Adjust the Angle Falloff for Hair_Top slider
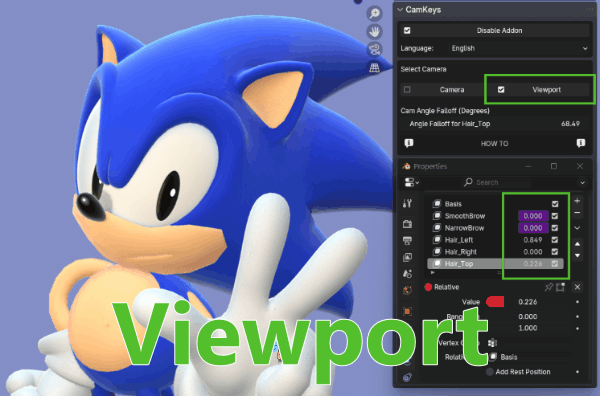 click(x=494, y=124)
